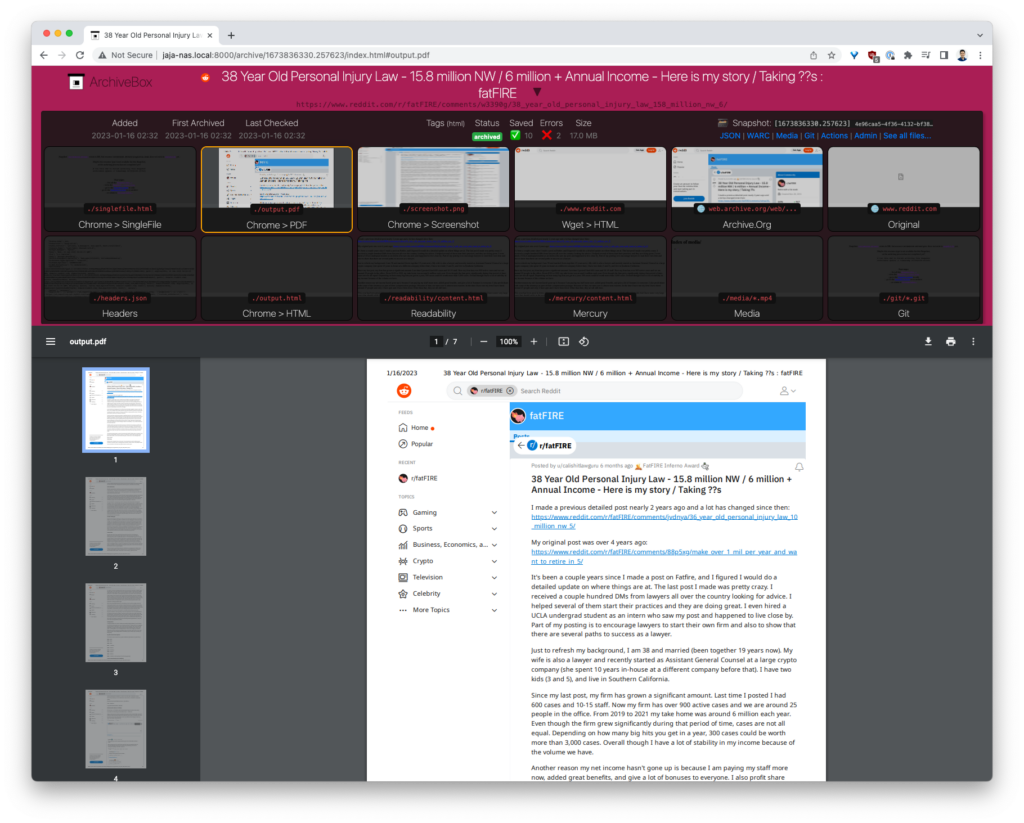Download the output.pdf file
Image resolution: width=1024 pixels, height=823 pixels.
tap(928, 341)
